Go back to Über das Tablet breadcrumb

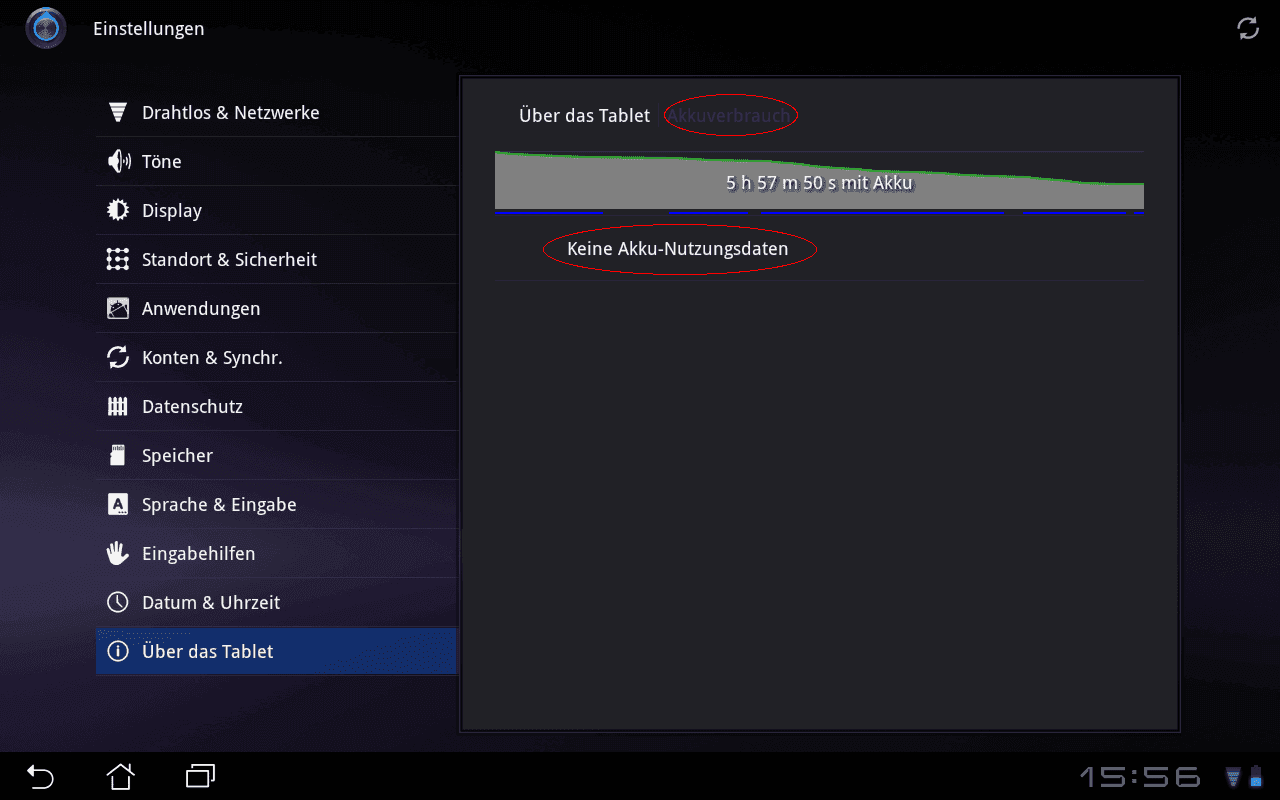tap(585, 115)
